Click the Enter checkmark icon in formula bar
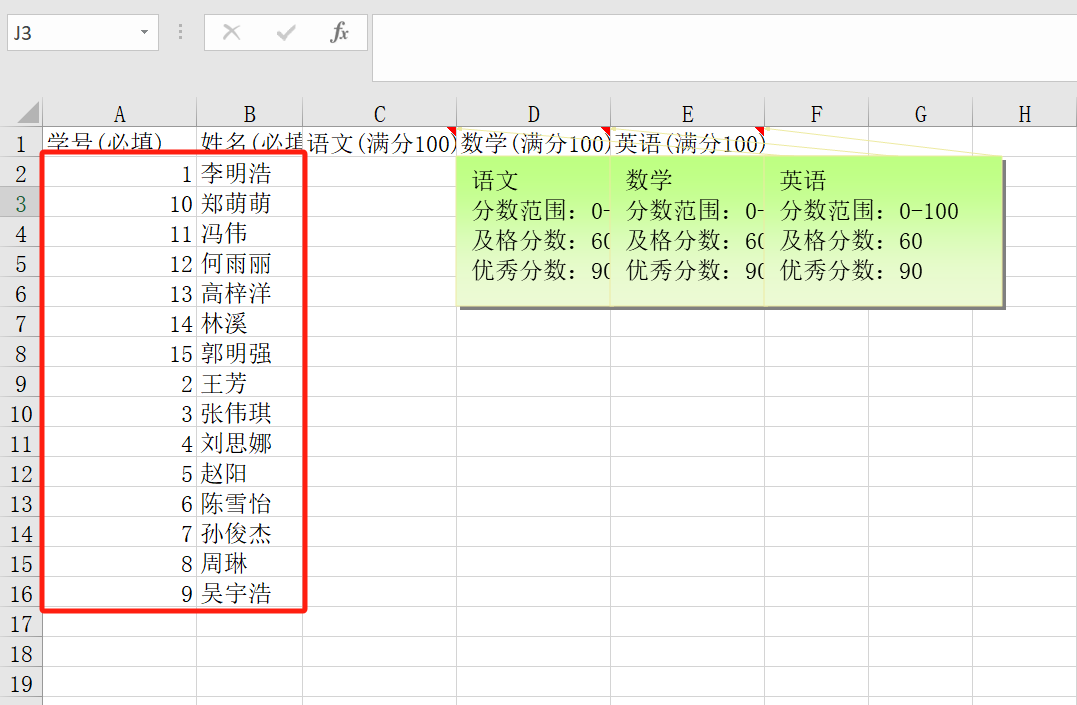1077x705 pixels. [x=286, y=33]
